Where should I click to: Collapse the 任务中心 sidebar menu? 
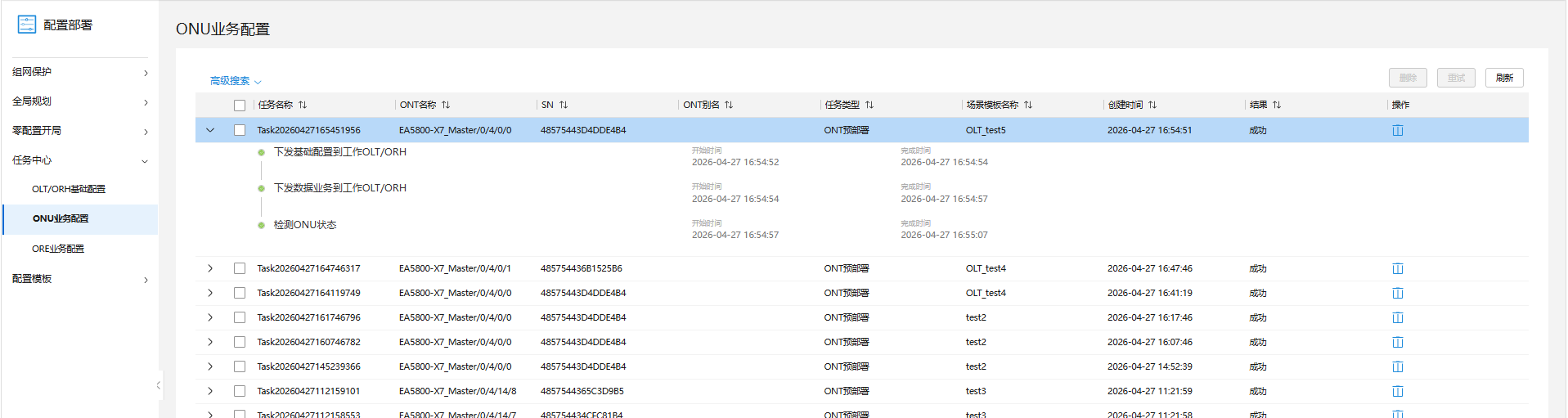tap(79, 160)
